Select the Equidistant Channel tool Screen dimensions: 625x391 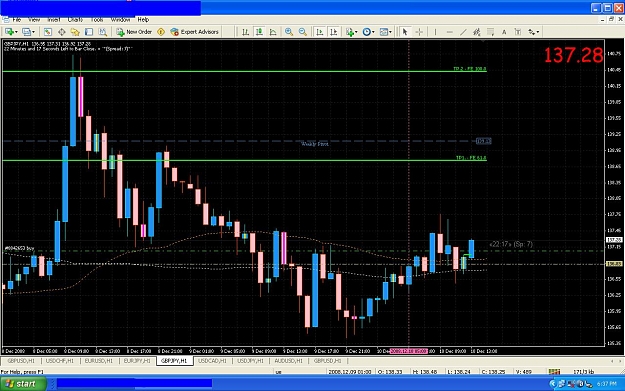477,31
